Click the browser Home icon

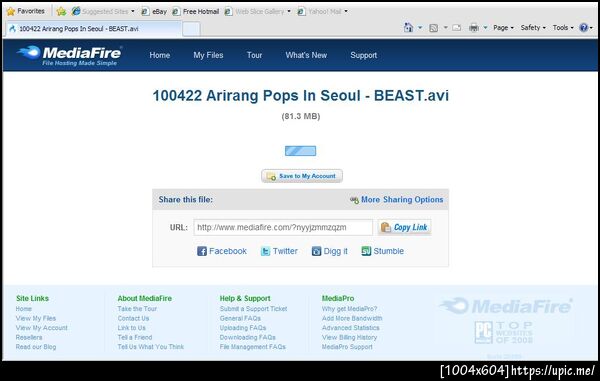[408, 28]
